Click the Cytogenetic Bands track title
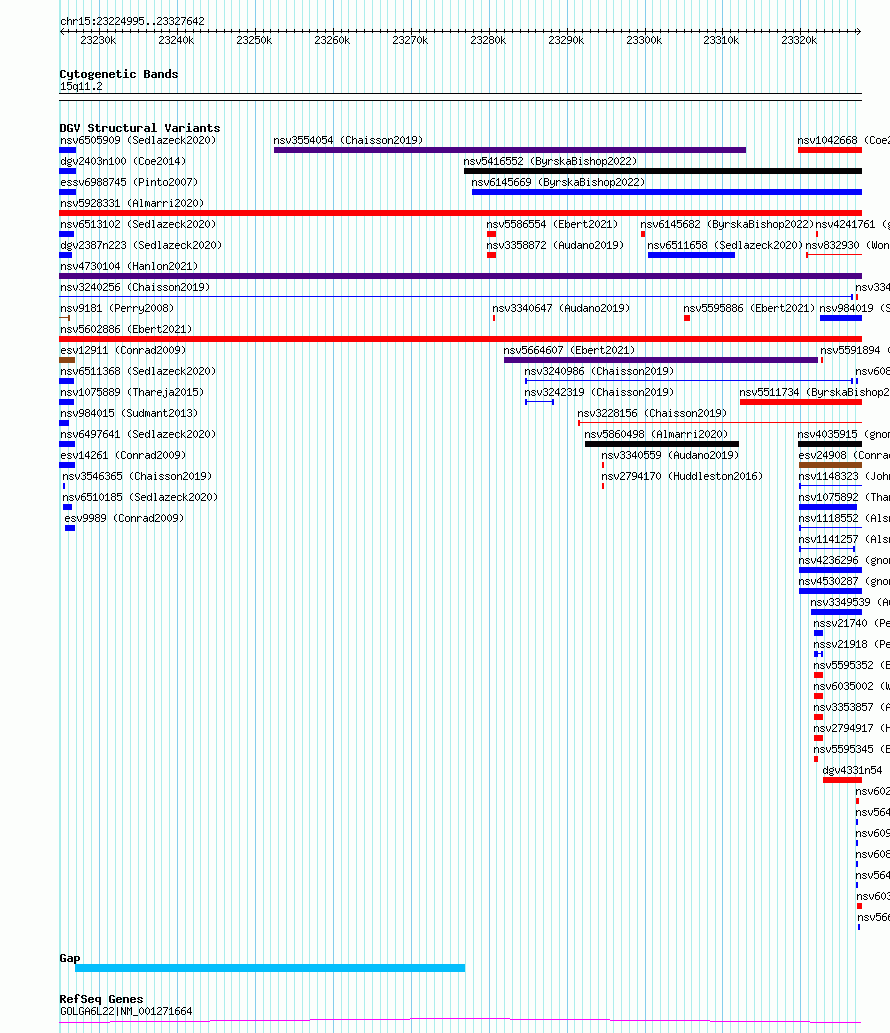This screenshot has height=1033, width=890. (x=119, y=74)
